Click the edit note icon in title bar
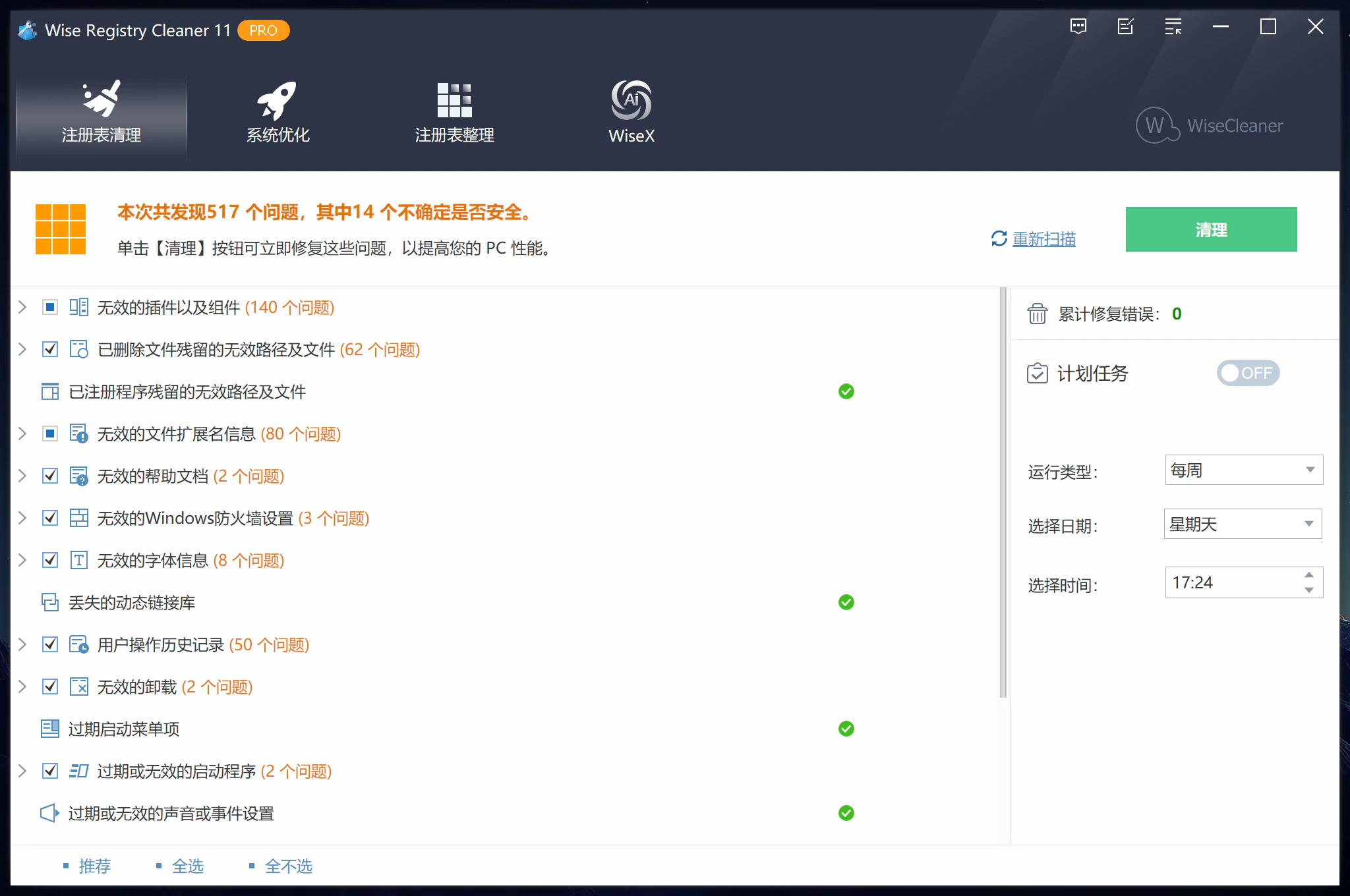1350x896 pixels. (x=1126, y=27)
